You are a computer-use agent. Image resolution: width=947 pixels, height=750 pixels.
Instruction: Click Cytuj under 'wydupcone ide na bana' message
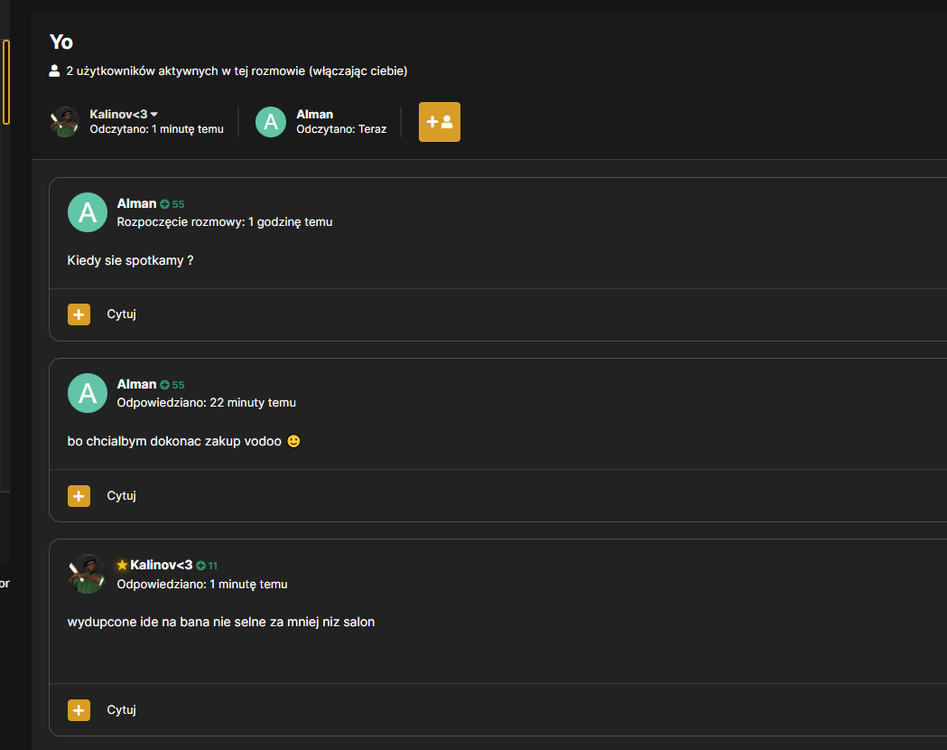coord(121,710)
